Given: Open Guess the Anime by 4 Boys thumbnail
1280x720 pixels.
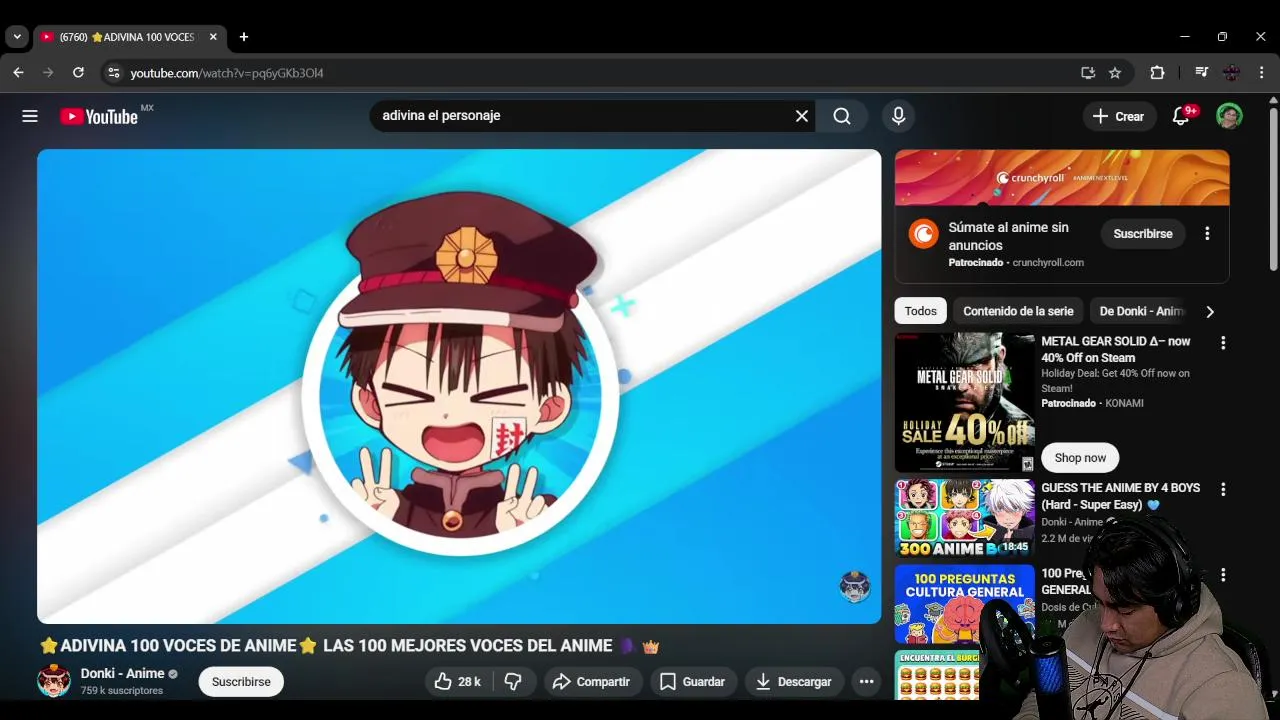Looking at the screenshot, I should pos(965,518).
